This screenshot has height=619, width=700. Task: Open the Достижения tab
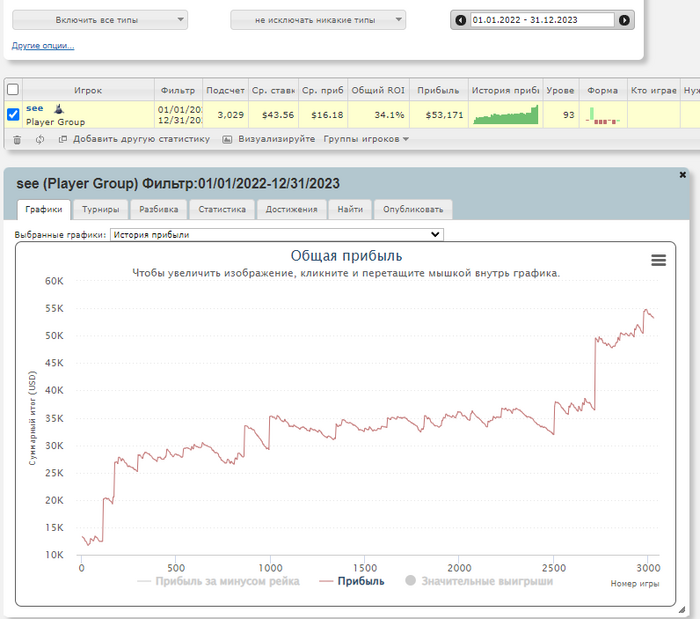click(x=292, y=210)
